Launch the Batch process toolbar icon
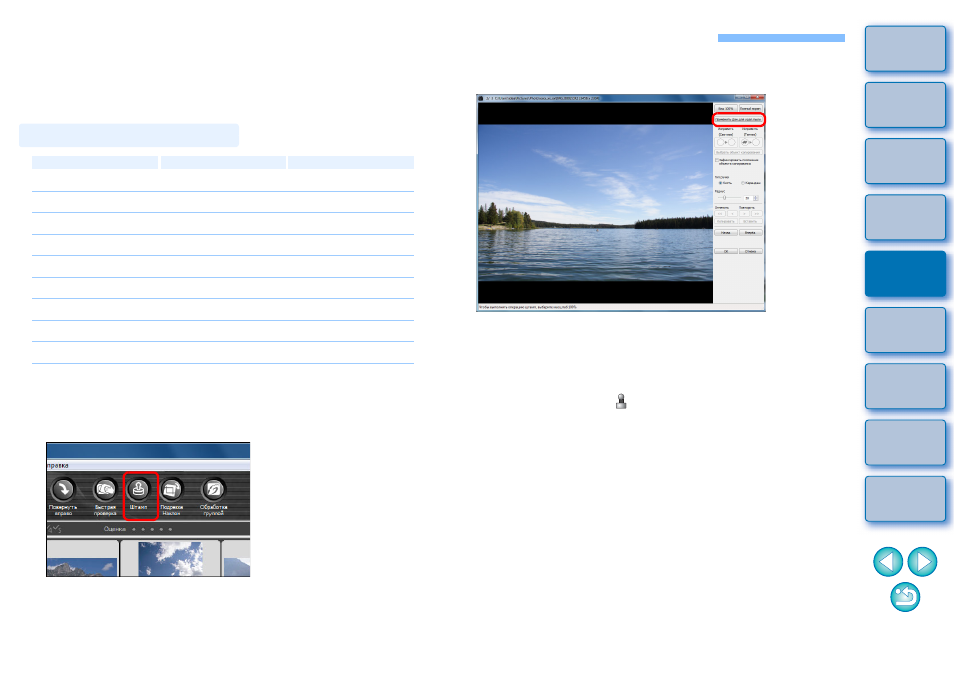This screenshot has width=954, height=674. pos(214,489)
